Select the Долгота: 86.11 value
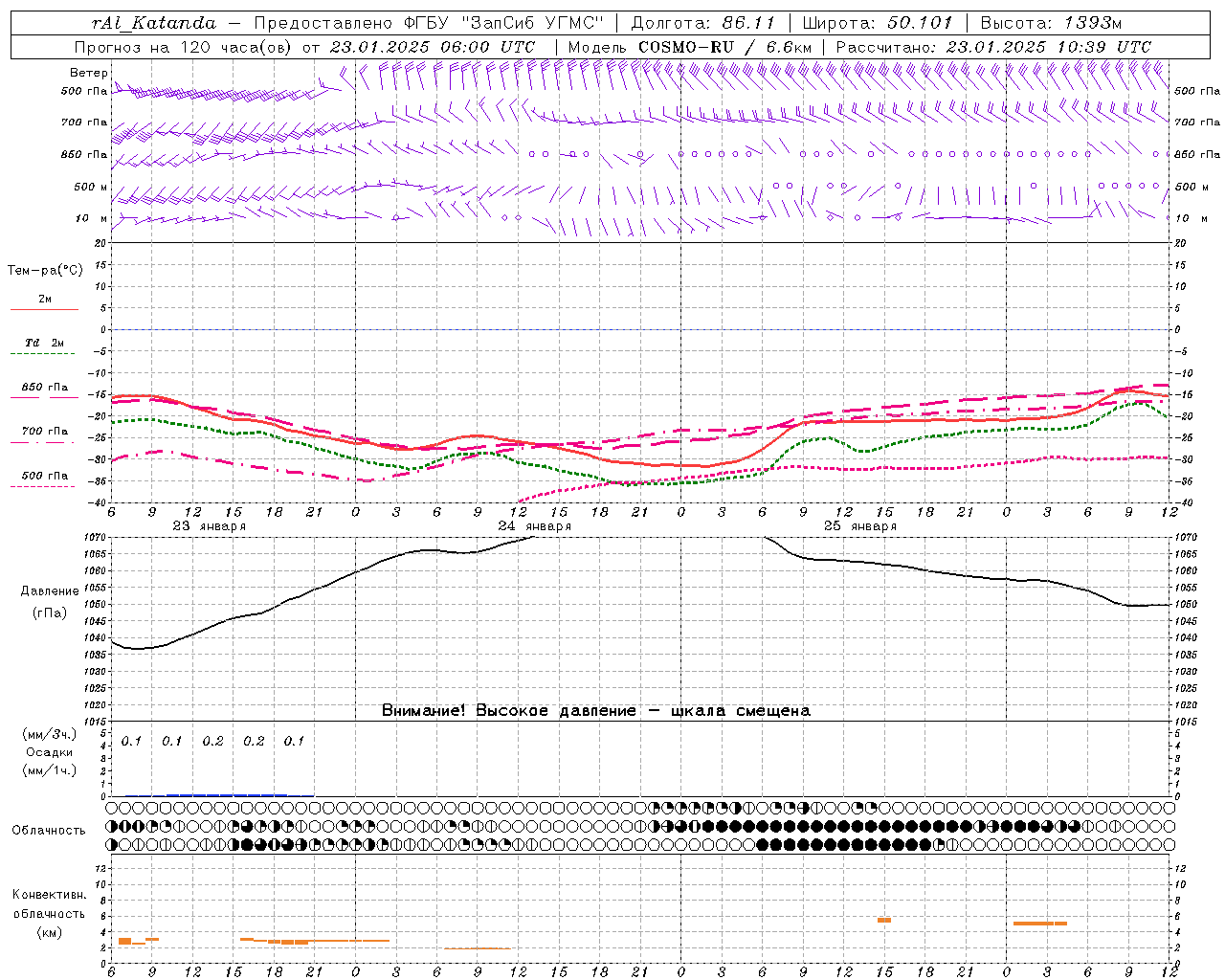 (703, 23)
